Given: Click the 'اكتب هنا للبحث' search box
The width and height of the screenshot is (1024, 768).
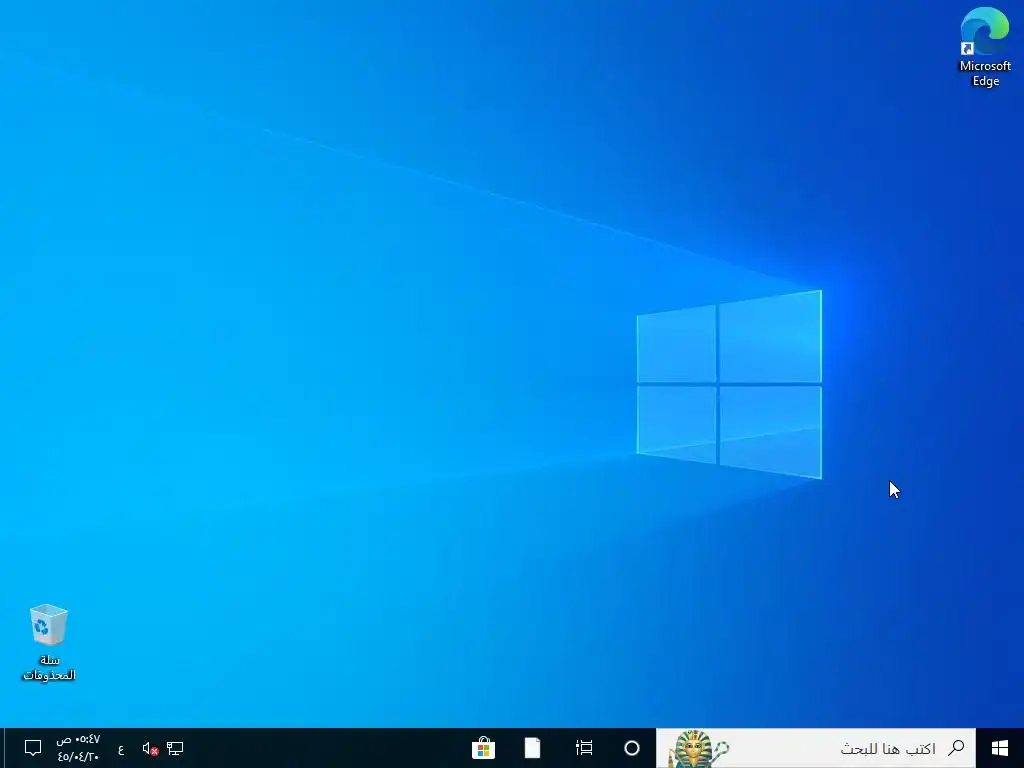Looking at the screenshot, I should pos(816,748).
